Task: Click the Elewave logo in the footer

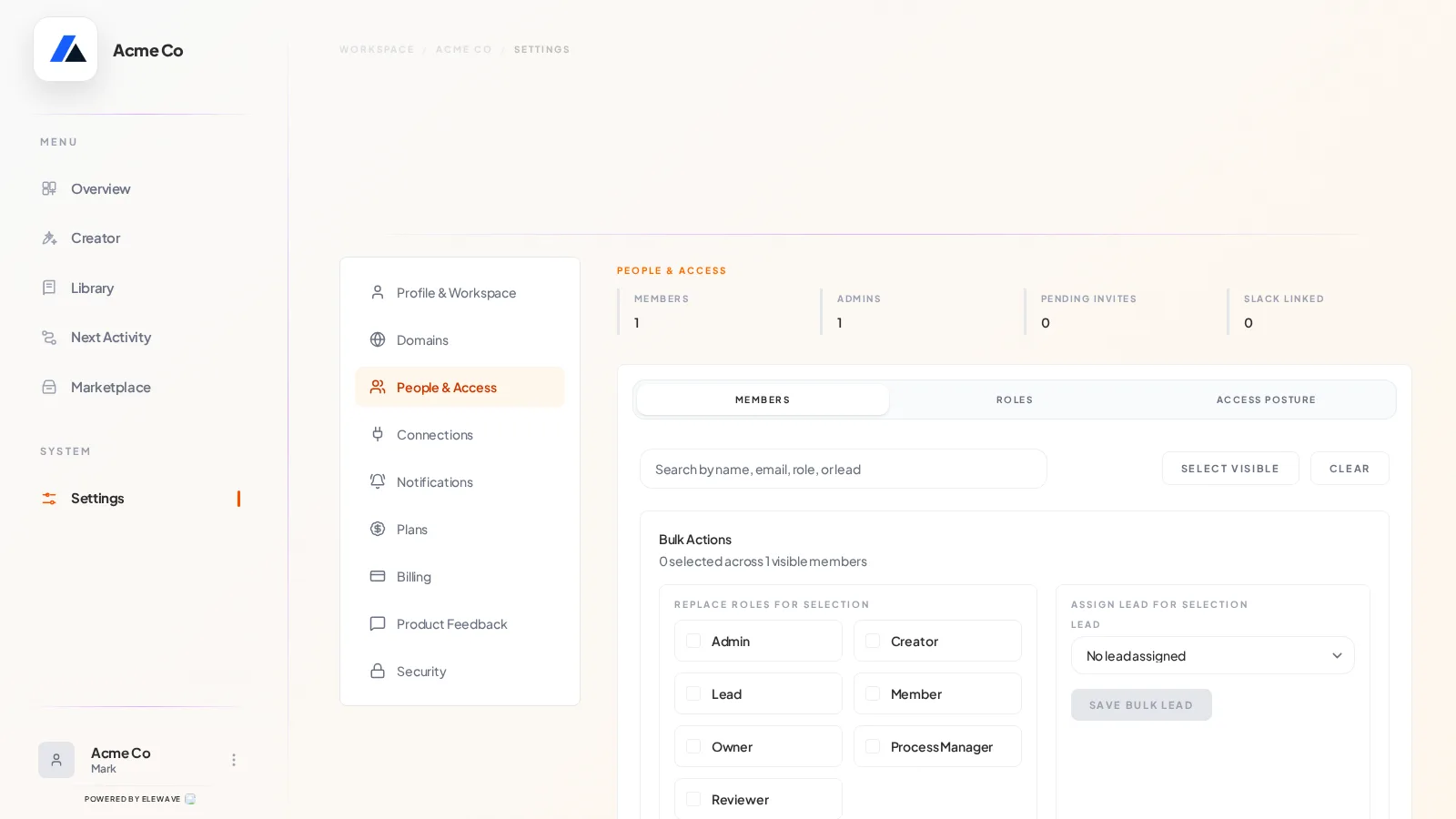Action: click(x=190, y=799)
